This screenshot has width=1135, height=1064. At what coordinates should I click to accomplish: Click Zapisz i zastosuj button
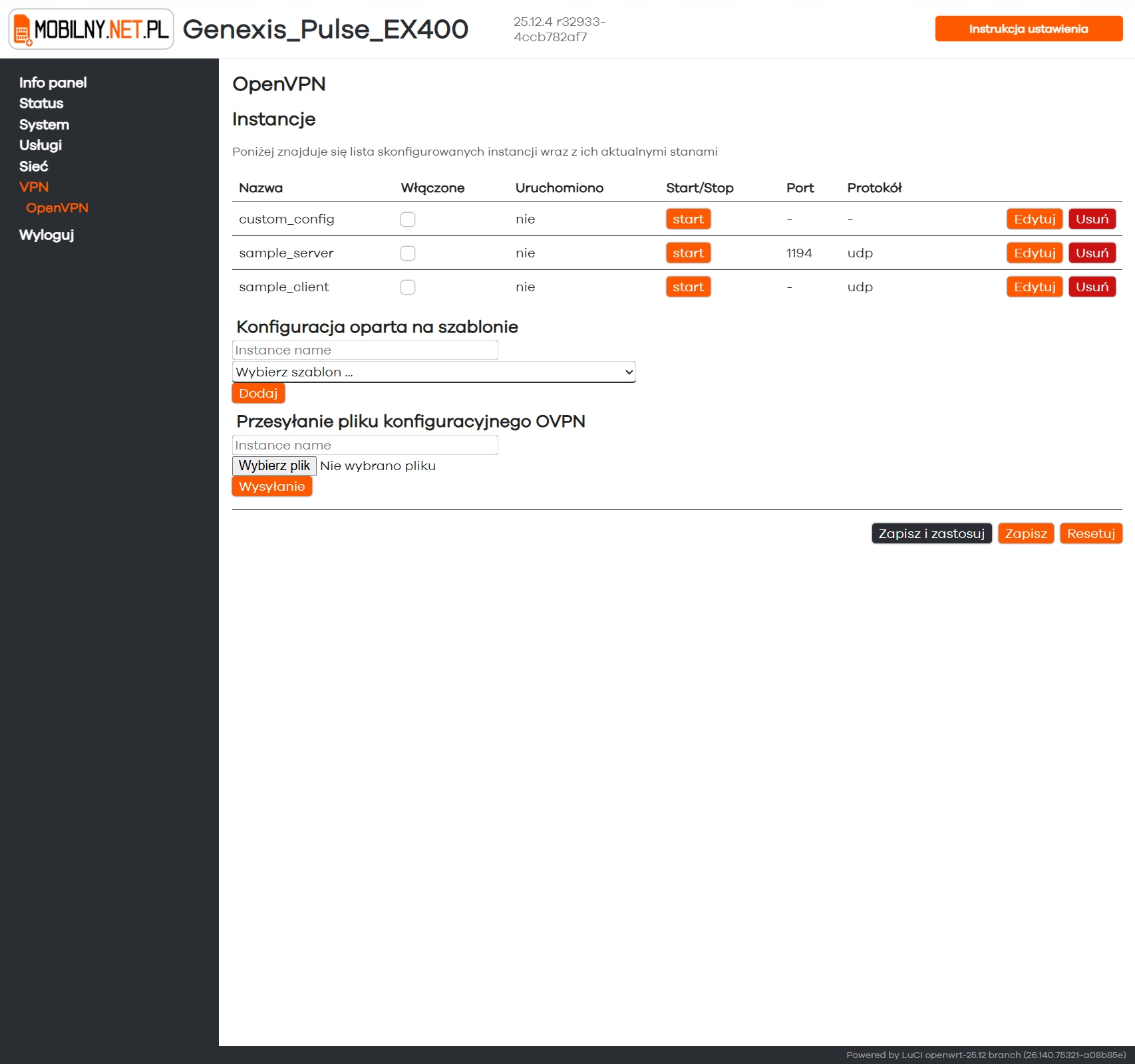click(931, 533)
